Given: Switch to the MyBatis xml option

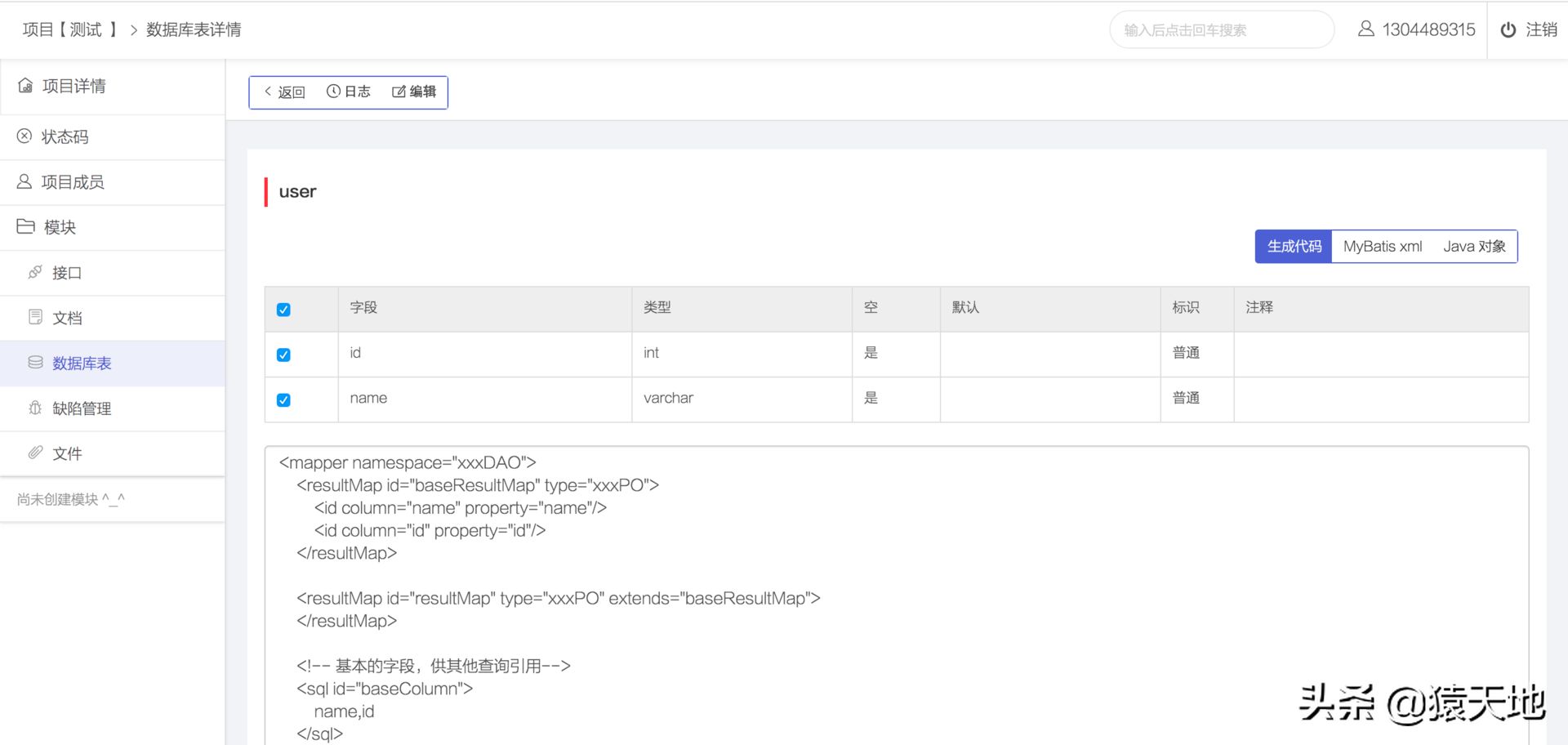Looking at the screenshot, I should click(x=1383, y=246).
